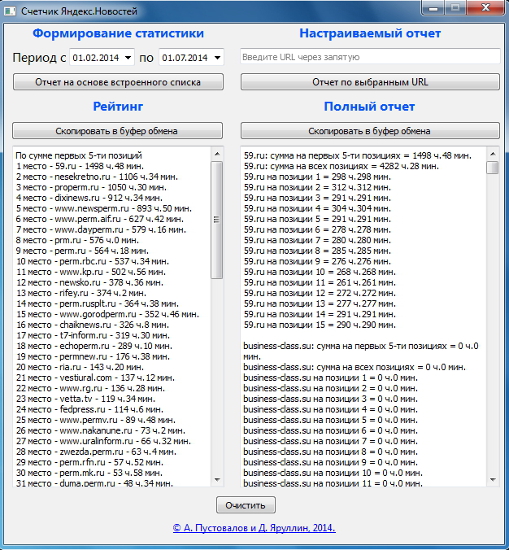Click the 'business-class.su на позиции 5' line
This screenshot has width=509, height=550.
[x=330, y=420]
